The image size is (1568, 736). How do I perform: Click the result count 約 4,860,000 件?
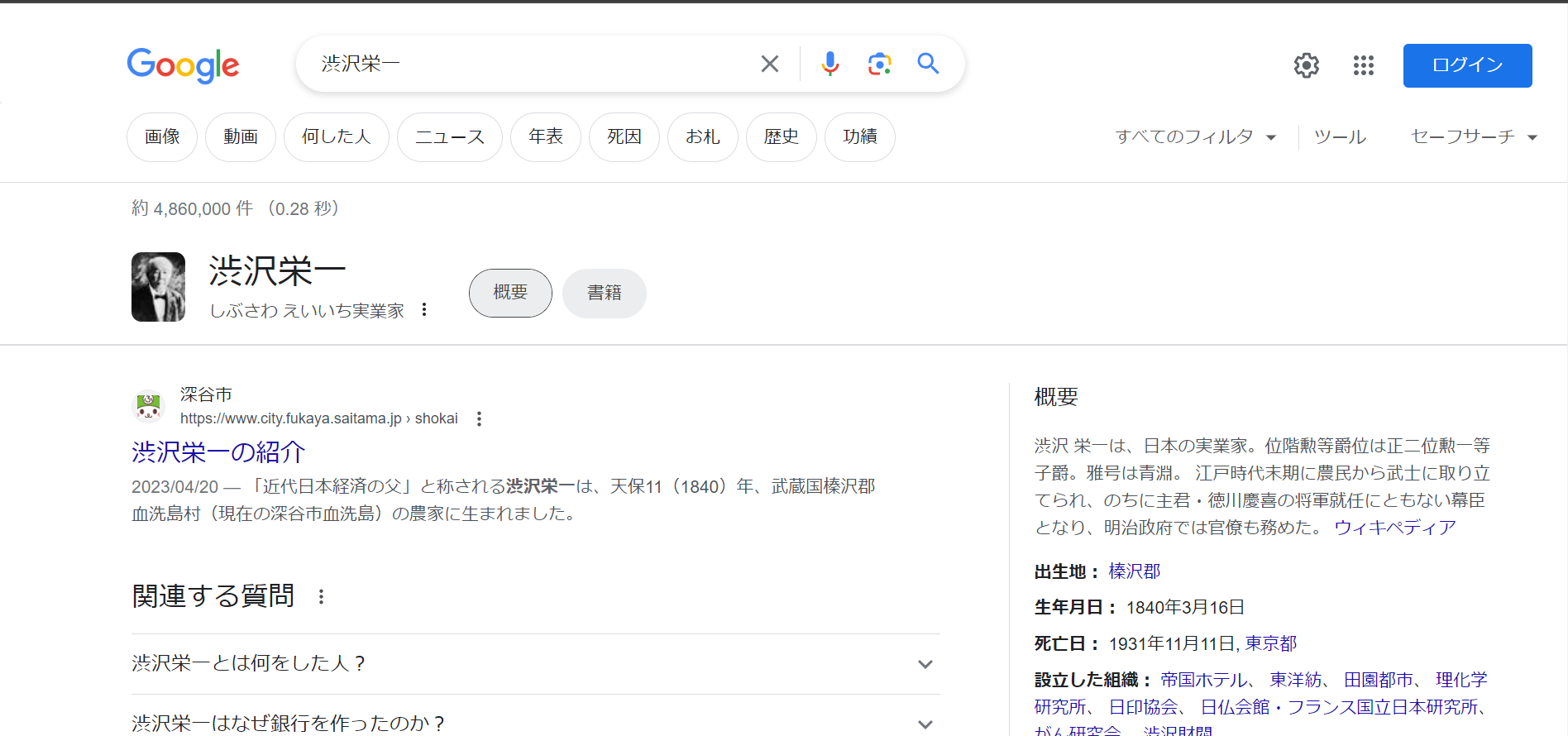point(193,209)
